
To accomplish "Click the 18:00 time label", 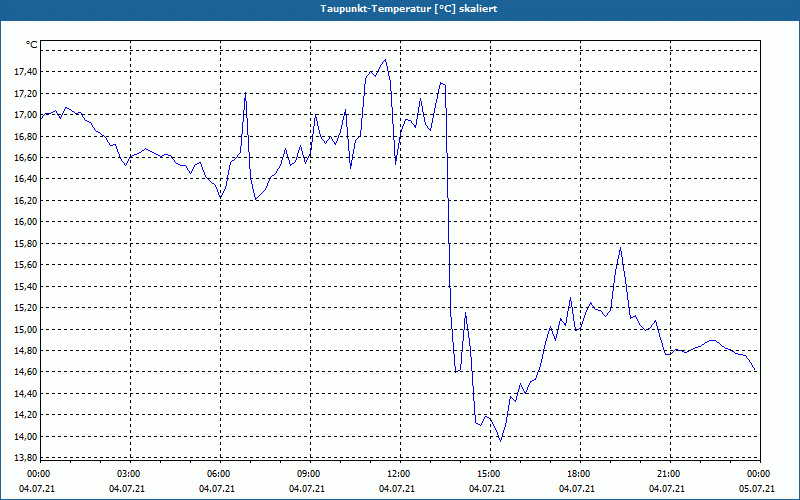I will click(579, 474).
